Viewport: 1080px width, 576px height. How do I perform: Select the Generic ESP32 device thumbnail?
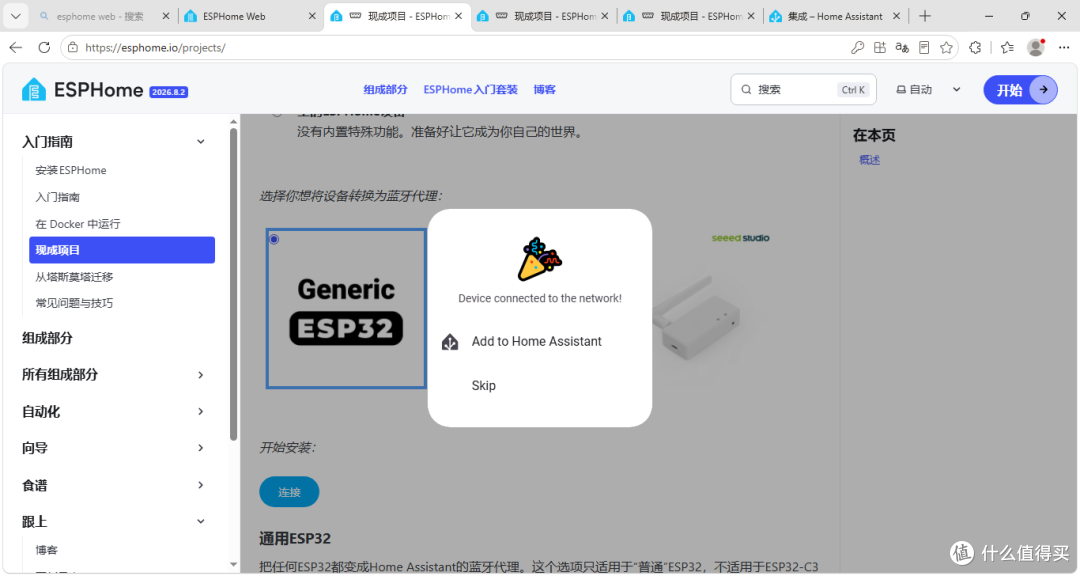(346, 309)
